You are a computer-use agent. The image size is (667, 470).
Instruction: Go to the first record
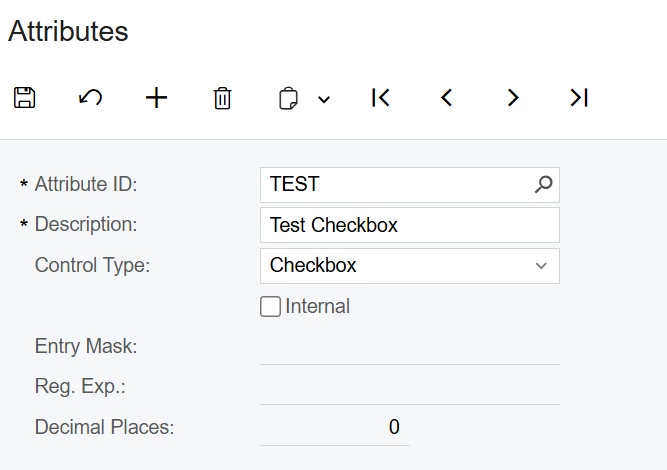click(381, 98)
